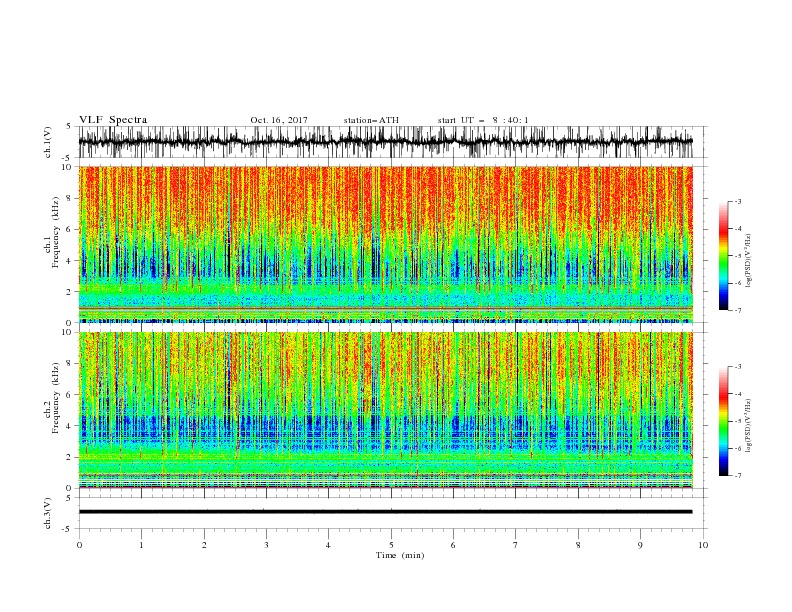
Task: Click the upper ch.1 PSD color bar
Action: (723, 256)
